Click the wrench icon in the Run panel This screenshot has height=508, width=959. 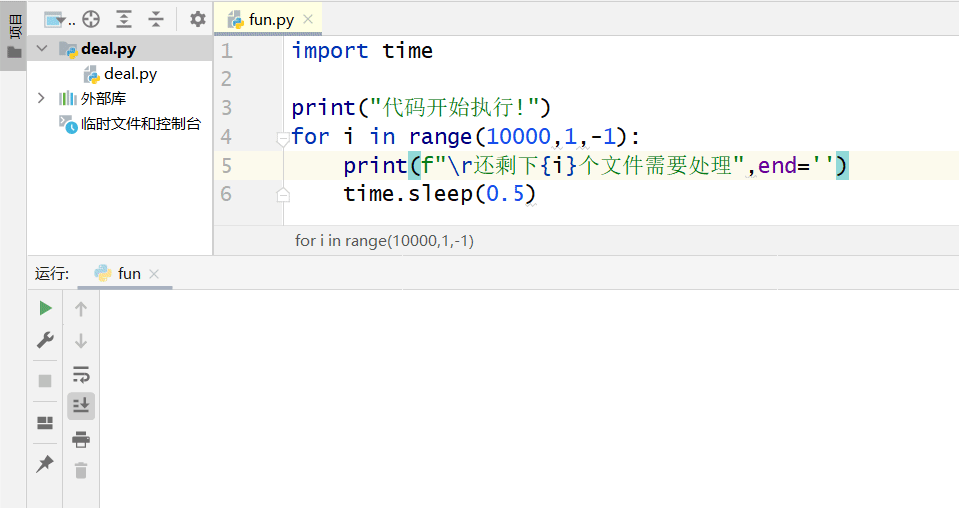click(x=45, y=340)
